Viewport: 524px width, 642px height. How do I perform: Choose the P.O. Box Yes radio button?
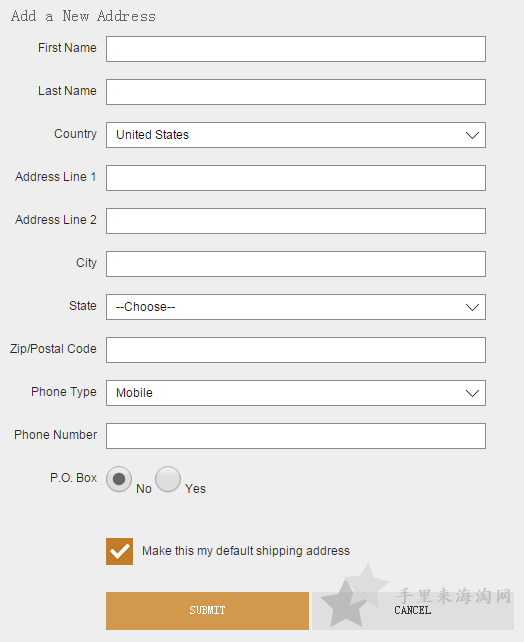[168, 479]
